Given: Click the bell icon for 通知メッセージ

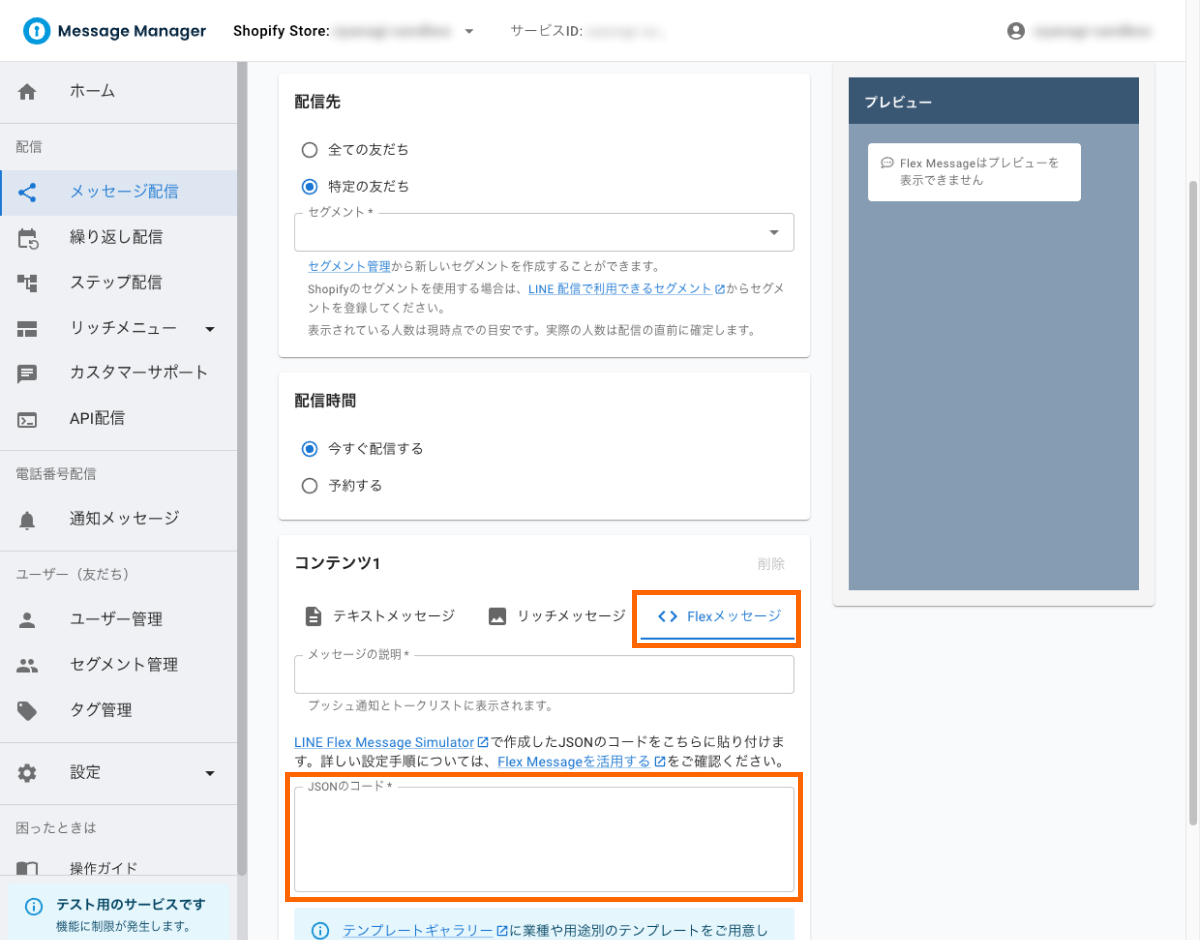Looking at the screenshot, I should (x=27, y=519).
